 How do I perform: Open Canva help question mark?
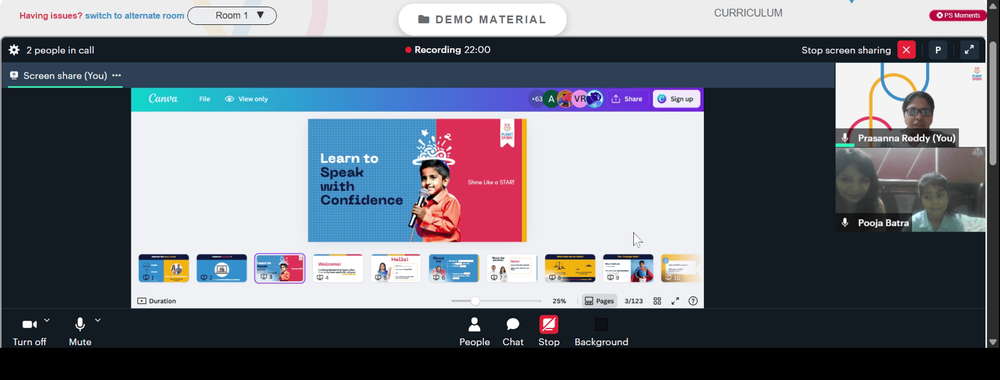(x=693, y=301)
